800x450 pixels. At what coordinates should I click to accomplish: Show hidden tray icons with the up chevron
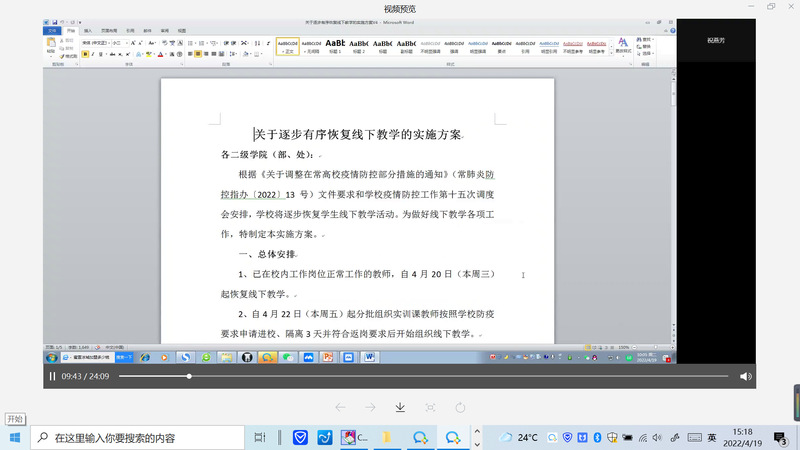click(x=477, y=432)
